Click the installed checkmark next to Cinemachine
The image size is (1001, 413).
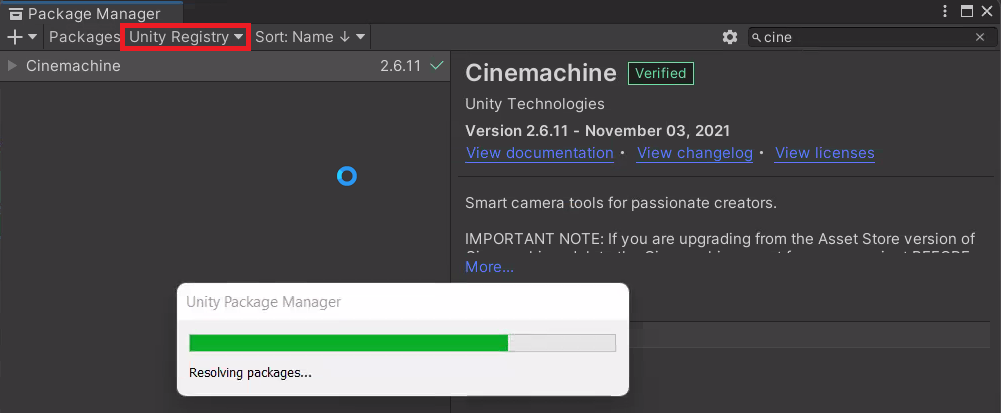[x=437, y=65]
